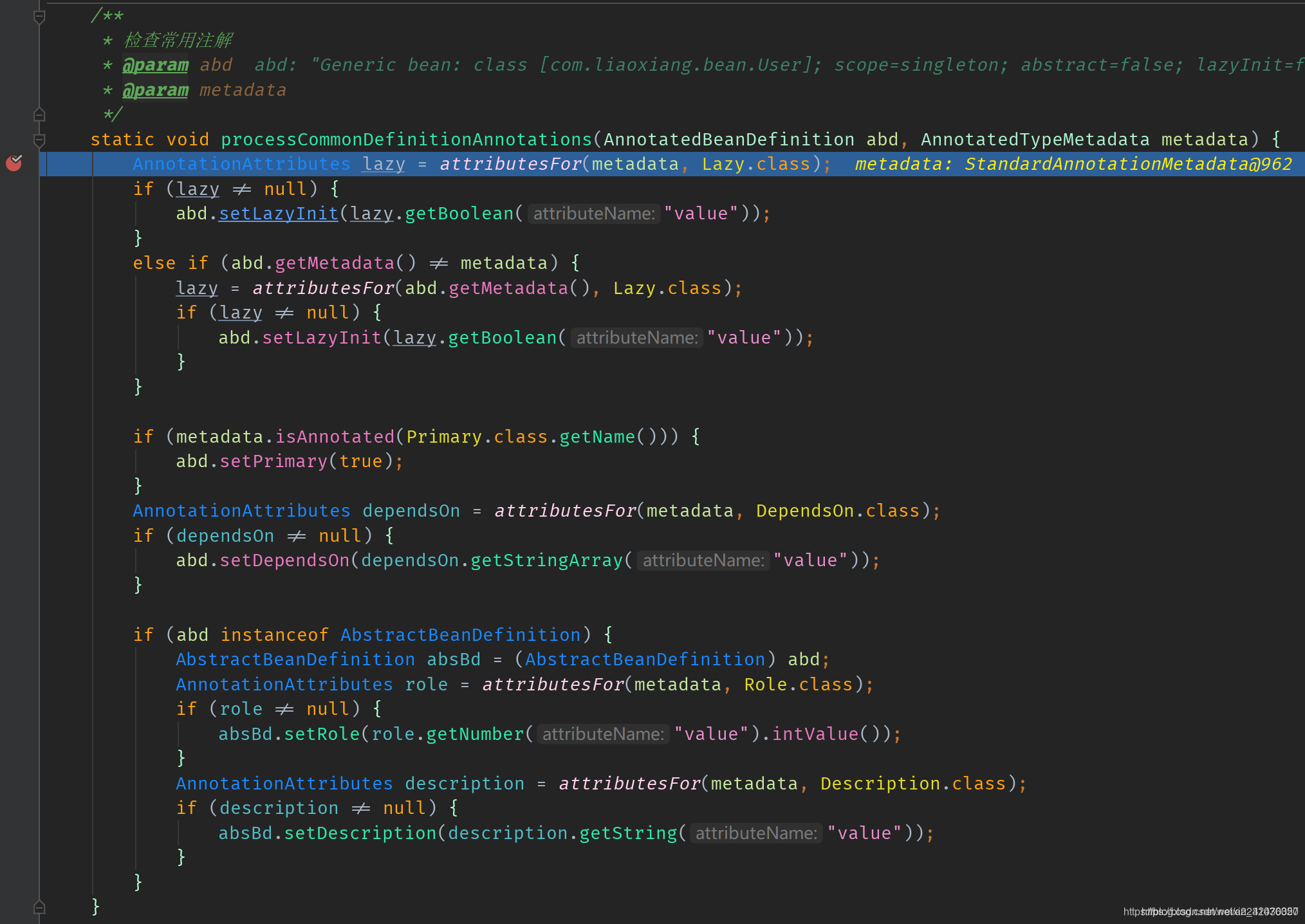Click the inline debug value StandardAnnotationMetadata@962

click(x=1128, y=164)
